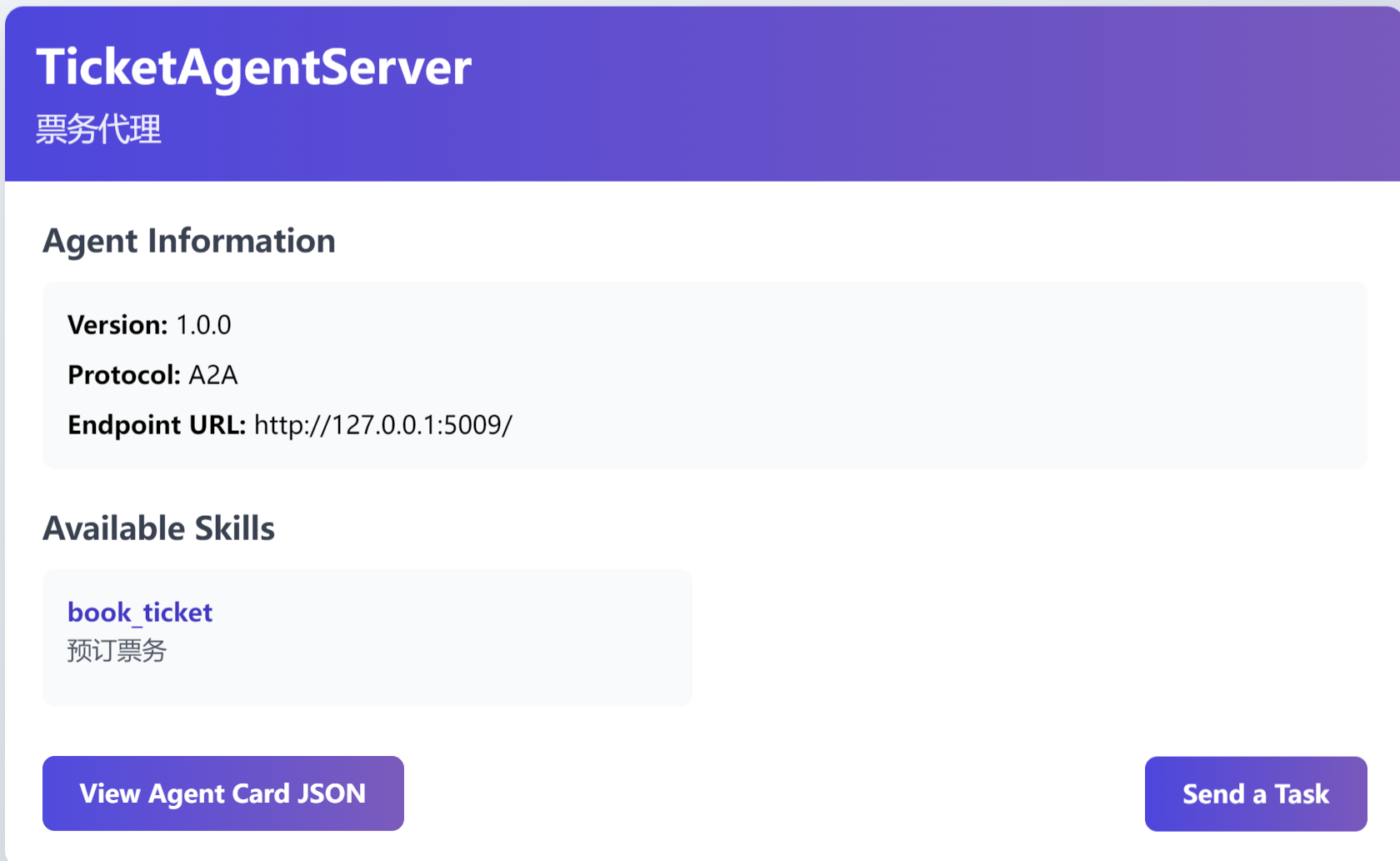
Task: Click the TicketAgentServer page title
Action: (x=254, y=68)
